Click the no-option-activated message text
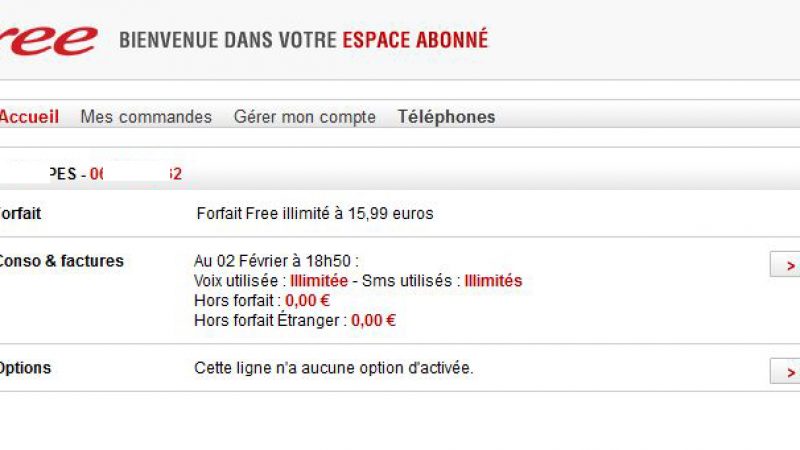The image size is (800, 450). point(334,368)
